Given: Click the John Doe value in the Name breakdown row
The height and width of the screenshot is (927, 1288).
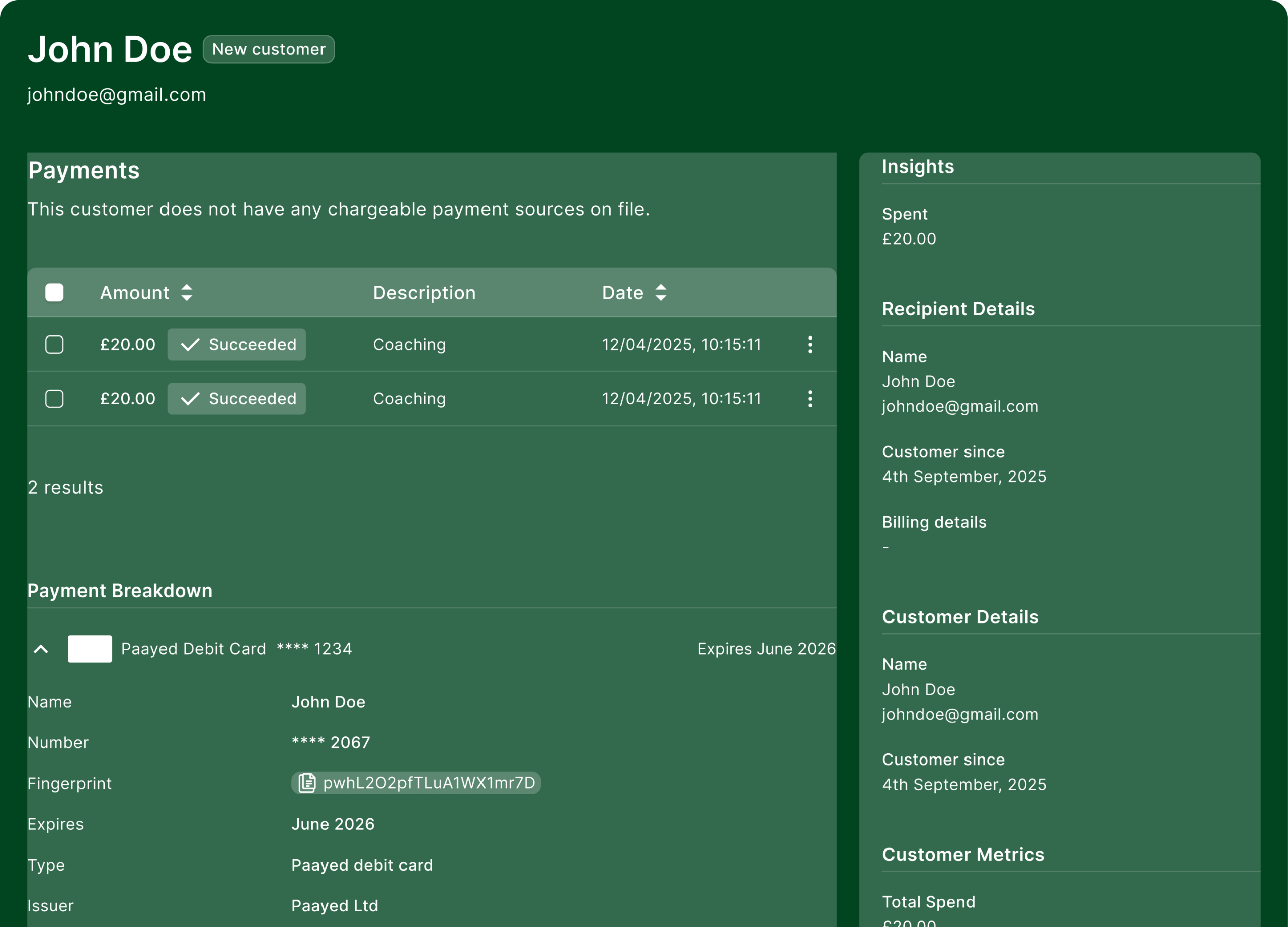Looking at the screenshot, I should 328,702.
